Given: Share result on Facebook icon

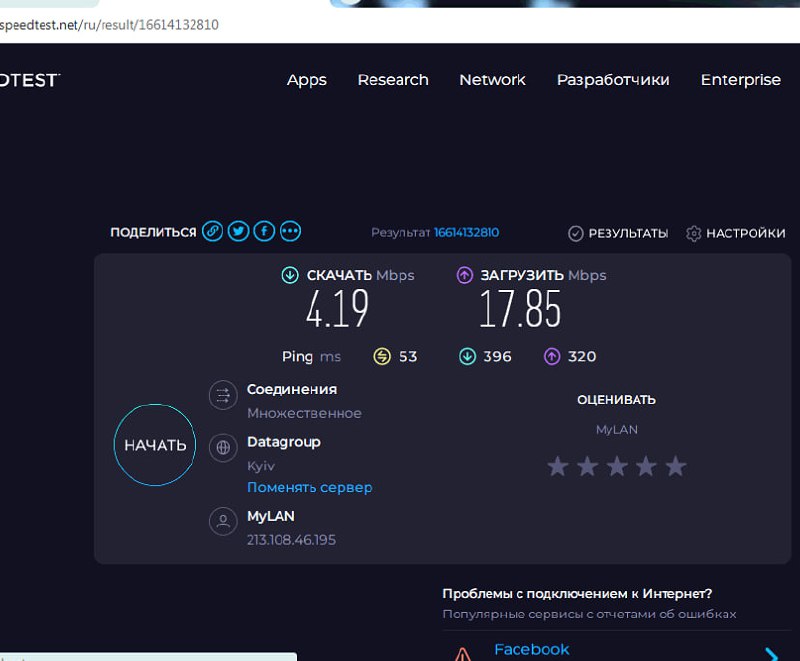Looking at the screenshot, I should pos(264,231).
